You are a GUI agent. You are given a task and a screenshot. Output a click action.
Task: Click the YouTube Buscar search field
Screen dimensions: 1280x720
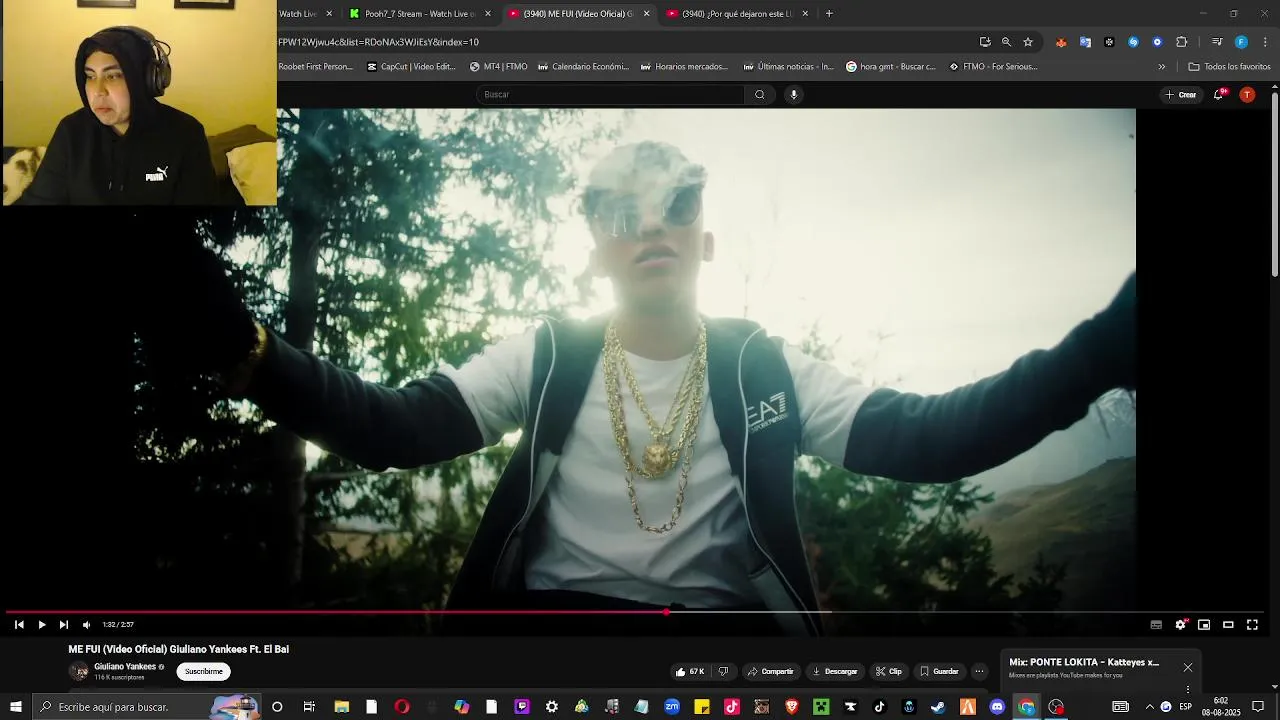[610, 95]
